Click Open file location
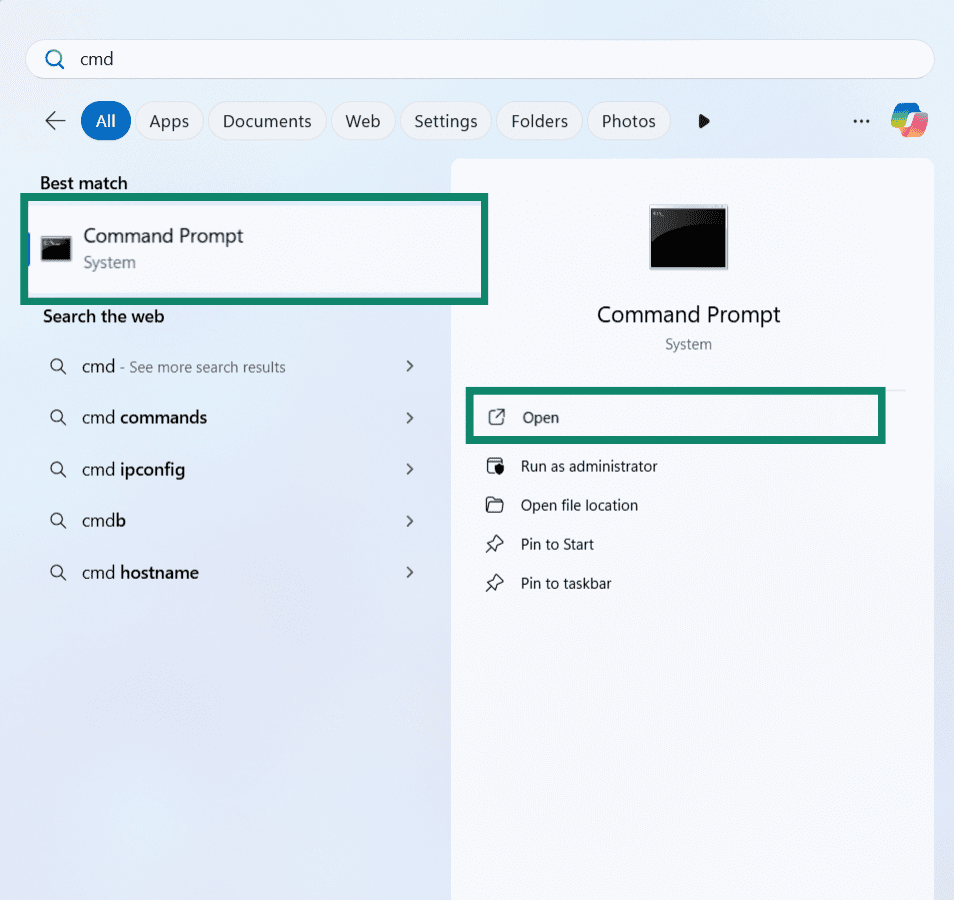954x900 pixels. pos(578,505)
